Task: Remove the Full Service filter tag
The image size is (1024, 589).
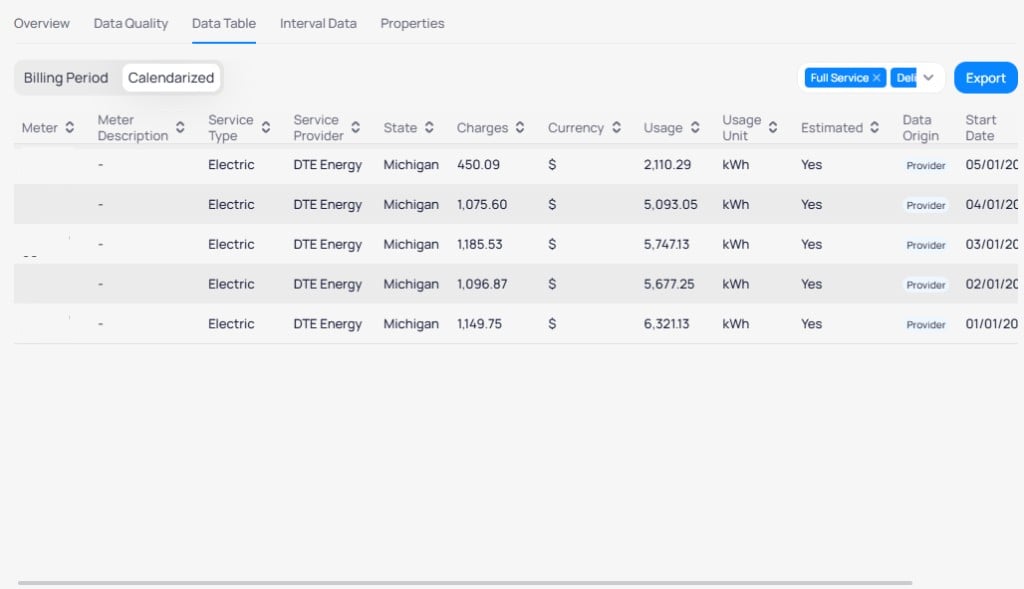Action: pyautogui.click(x=876, y=78)
